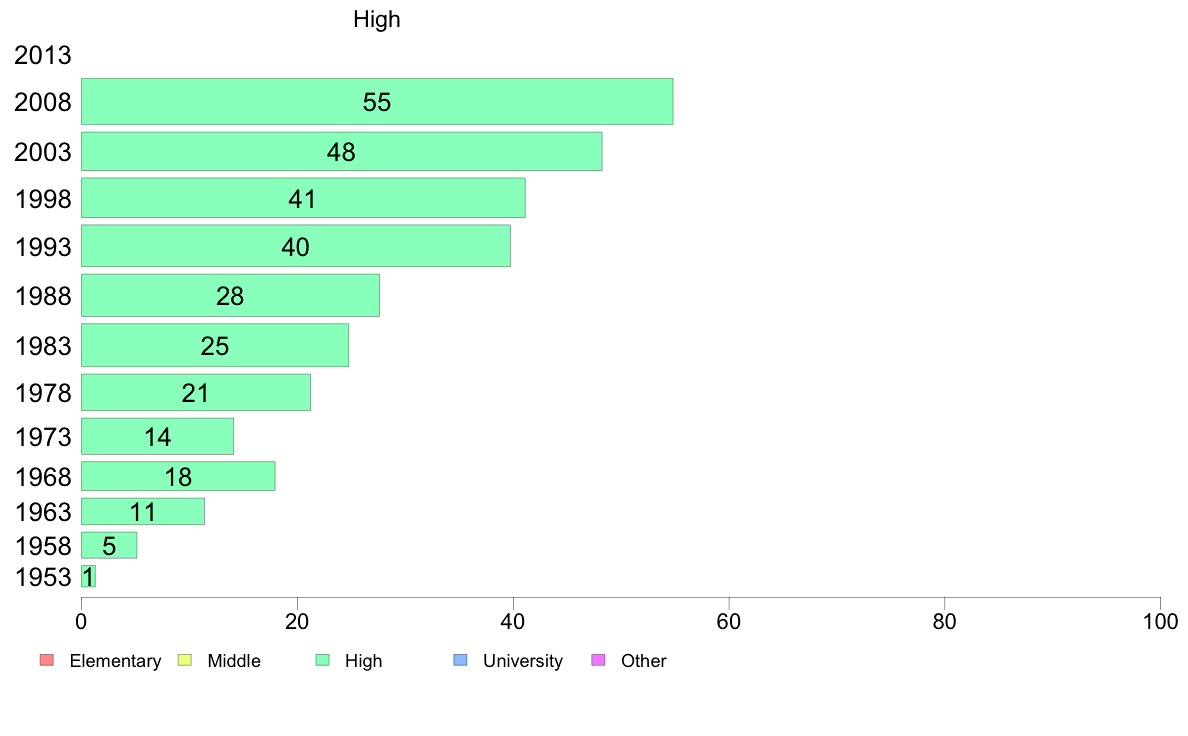Click the green High legend swatch
Screen dimensions: 1188x736
click(323, 660)
